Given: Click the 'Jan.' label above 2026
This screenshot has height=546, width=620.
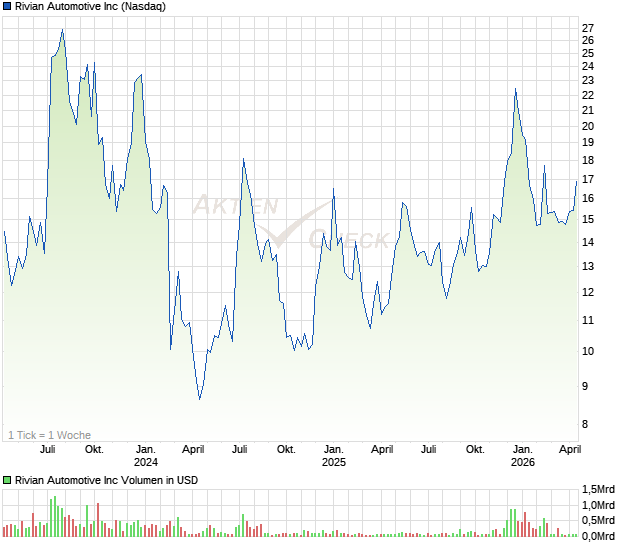Looking at the screenshot, I should 522,450.
